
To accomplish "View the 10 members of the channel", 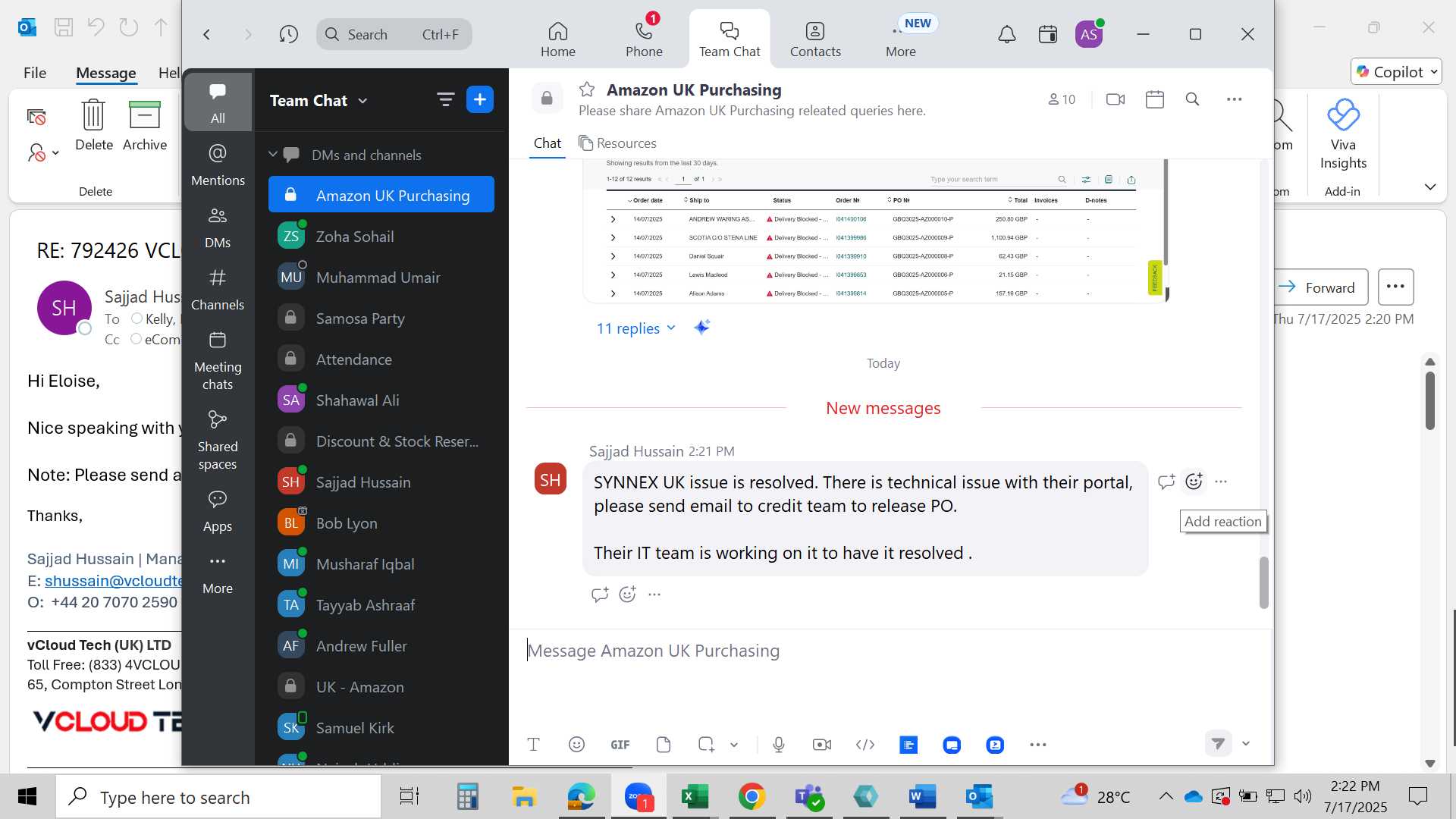I will [1062, 99].
